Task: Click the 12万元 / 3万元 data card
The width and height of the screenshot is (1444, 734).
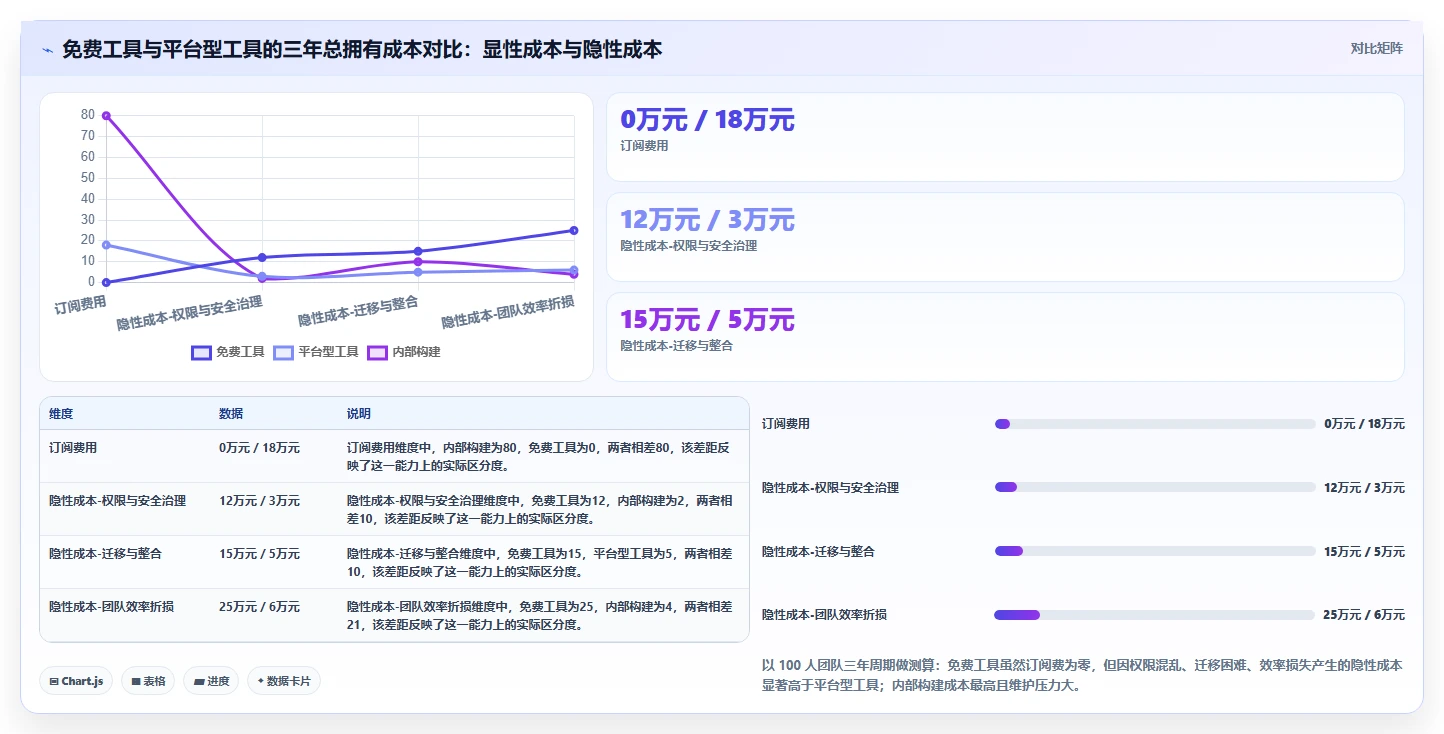Action: (x=1005, y=237)
